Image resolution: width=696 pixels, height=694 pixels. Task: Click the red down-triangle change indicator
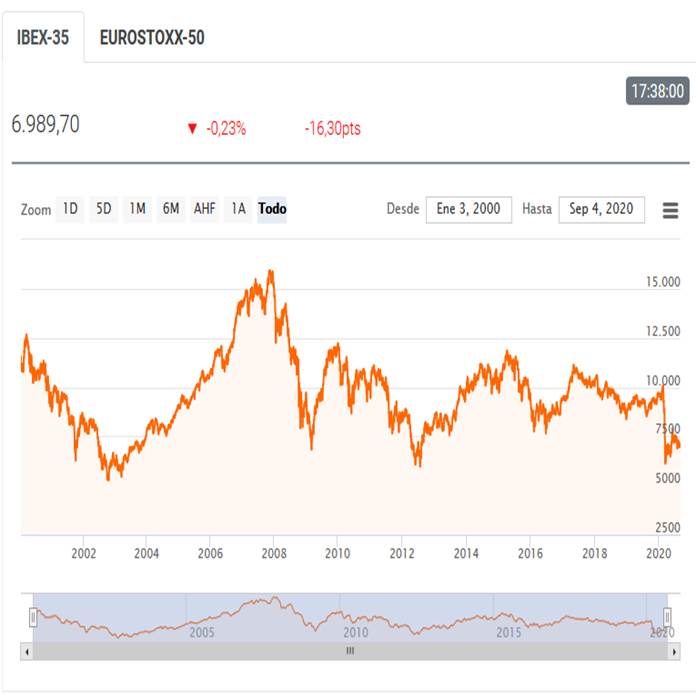pyautogui.click(x=192, y=129)
